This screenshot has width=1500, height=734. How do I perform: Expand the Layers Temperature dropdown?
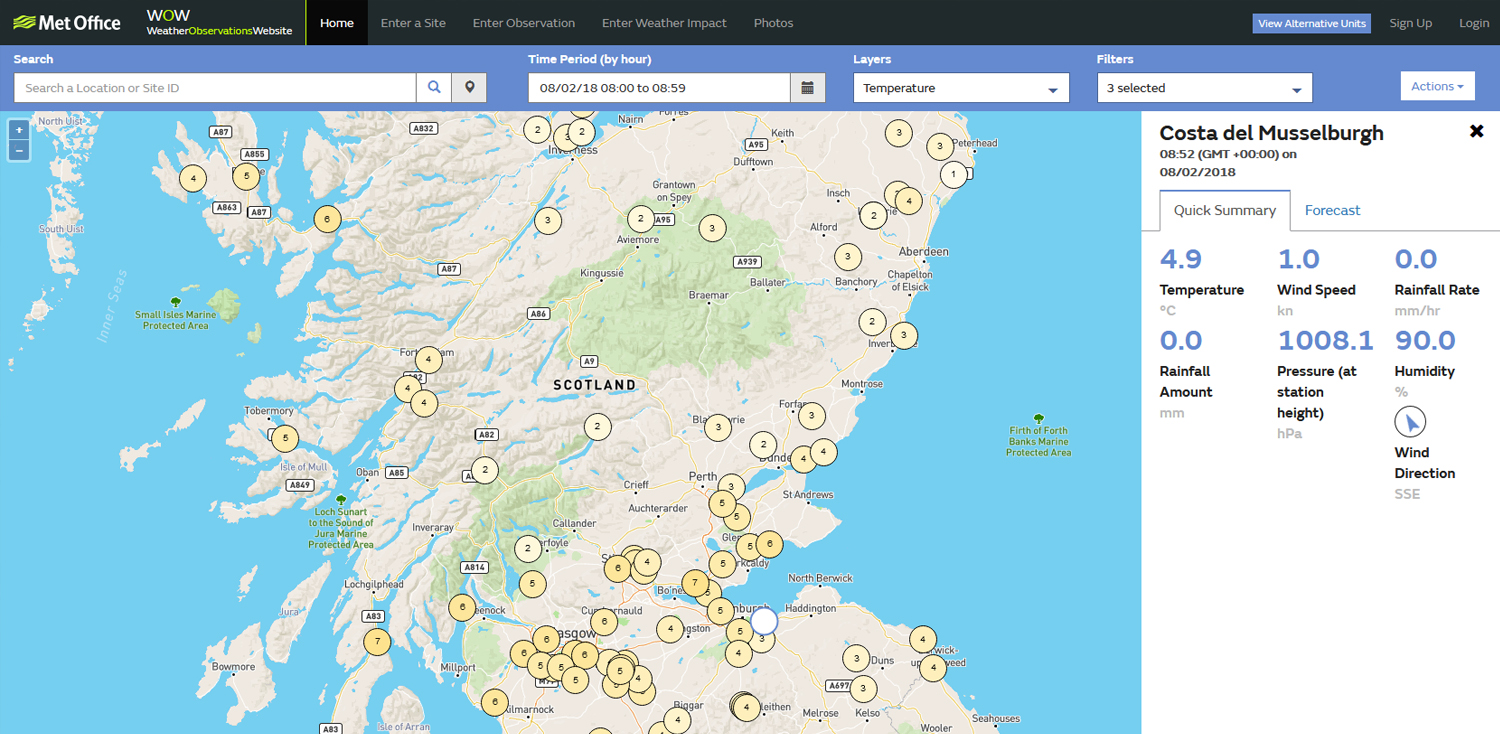point(960,88)
